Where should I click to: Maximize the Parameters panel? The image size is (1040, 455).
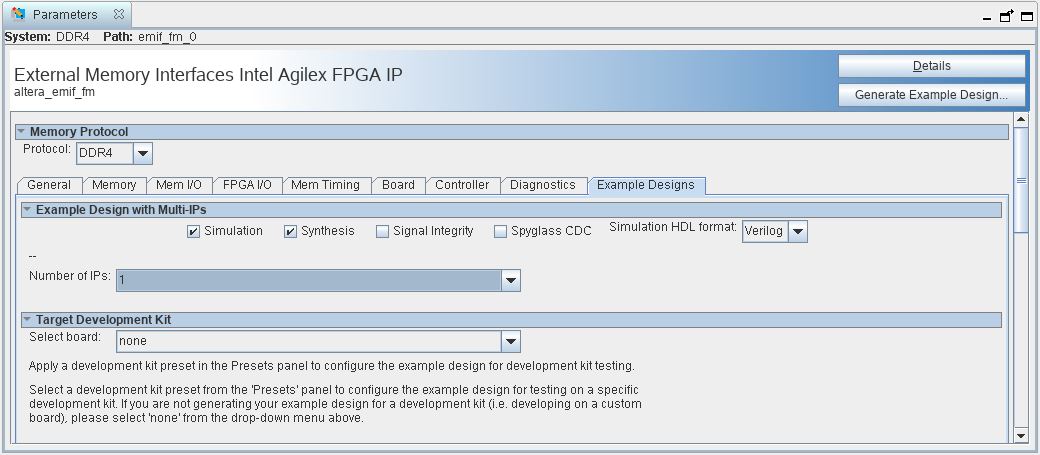(1025, 16)
